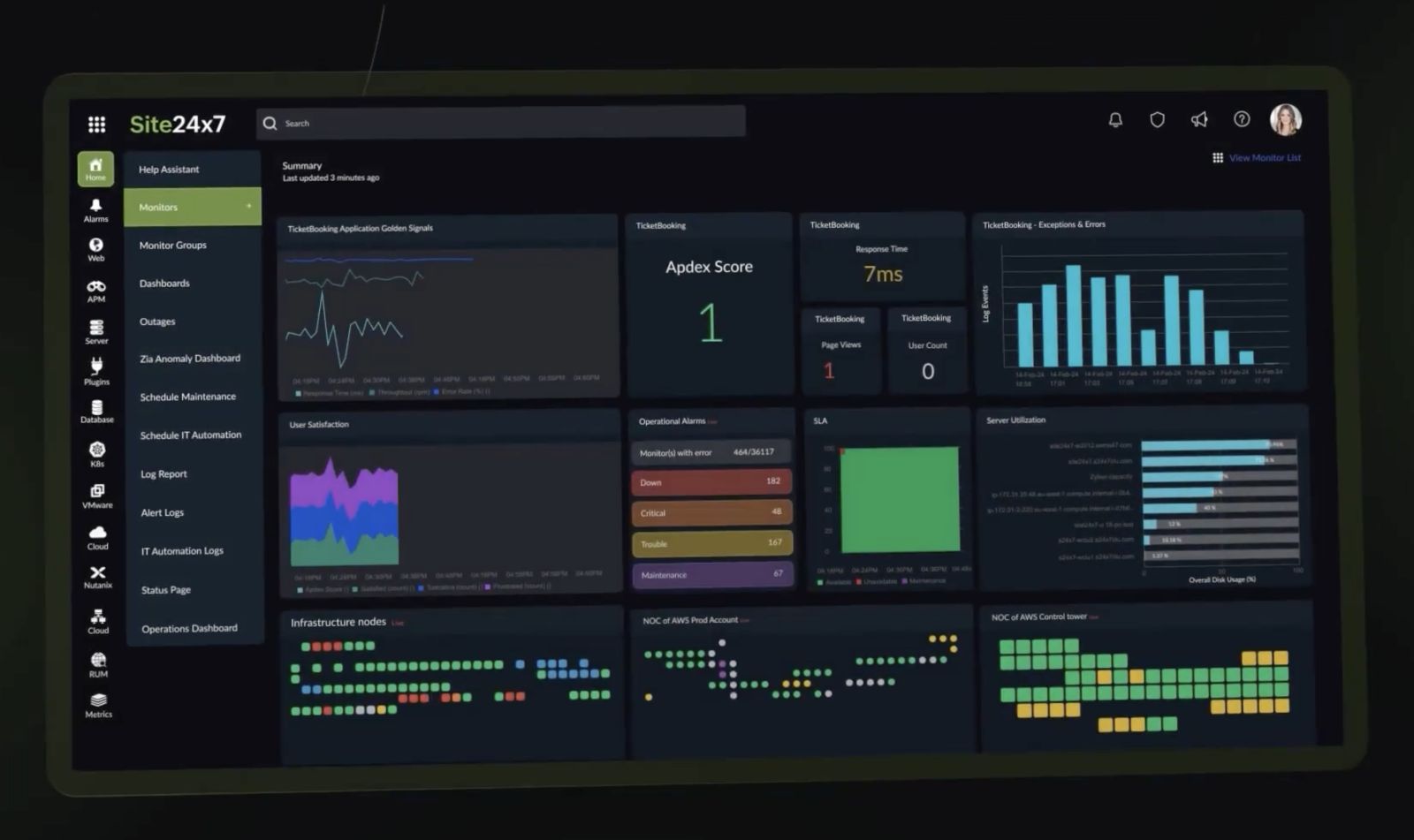1414x840 pixels.
Task: Open Zia Anomaly Dashboard
Action: (x=190, y=359)
